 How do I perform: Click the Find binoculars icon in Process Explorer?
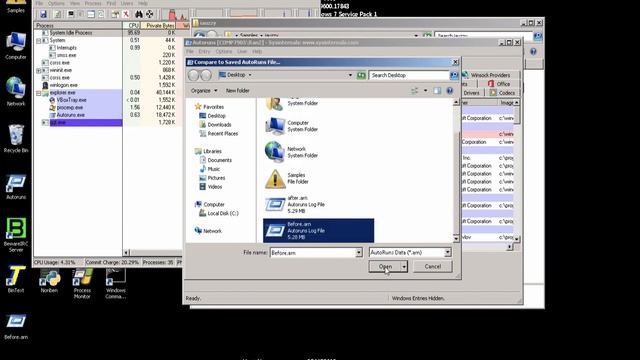(139, 14)
